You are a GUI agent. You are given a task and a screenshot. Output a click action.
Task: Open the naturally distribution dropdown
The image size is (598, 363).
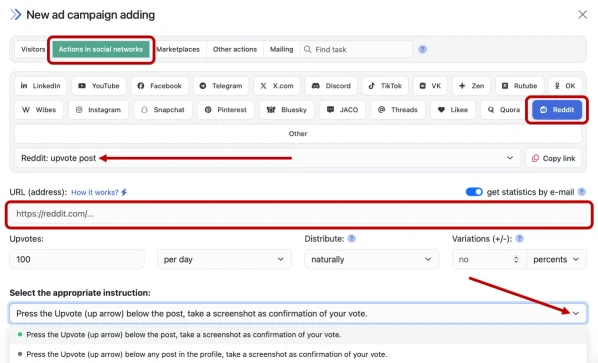[x=372, y=259]
